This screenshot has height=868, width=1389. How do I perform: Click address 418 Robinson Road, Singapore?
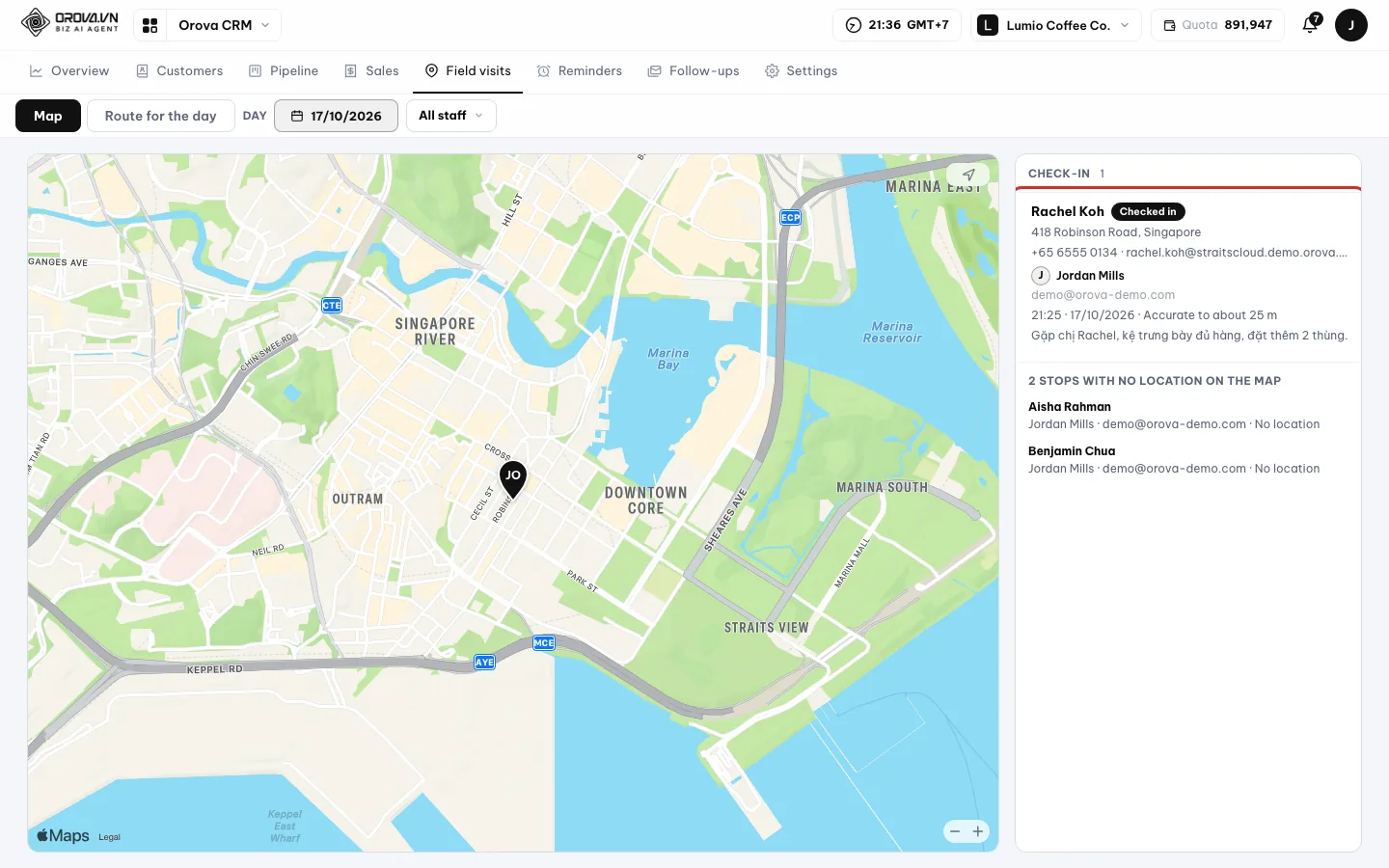click(1116, 232)
